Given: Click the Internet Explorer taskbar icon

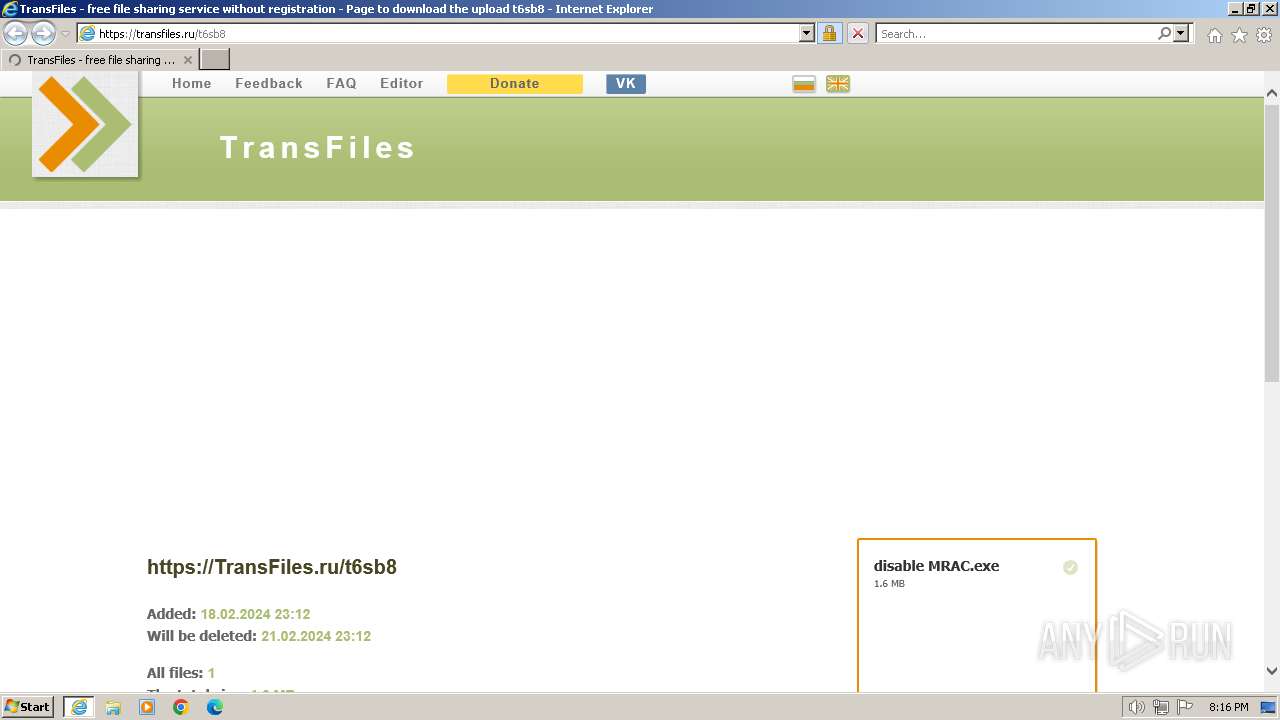Looking at the screenshot, I should [x=79, y=707].
